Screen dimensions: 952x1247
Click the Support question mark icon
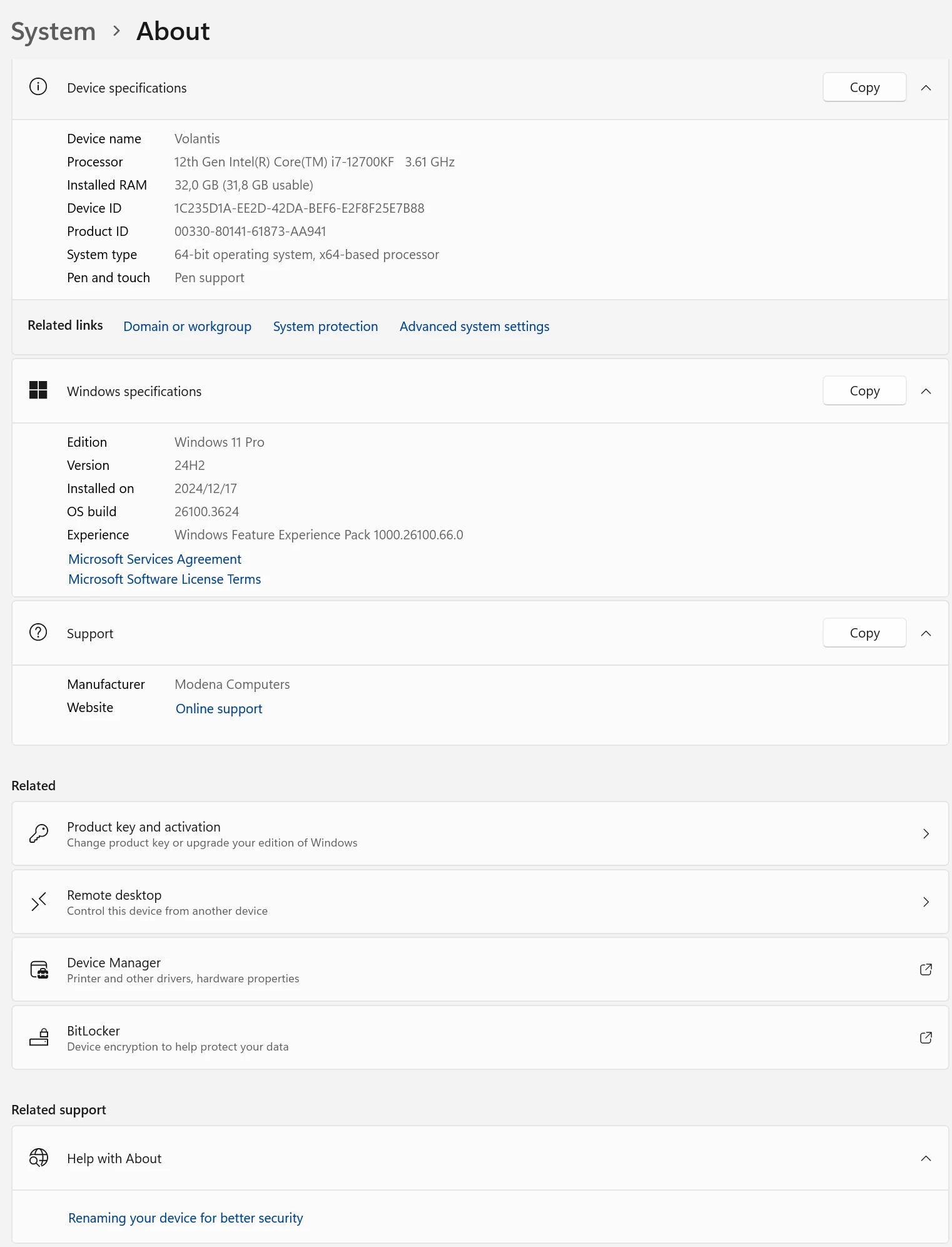tap(38, 633)
